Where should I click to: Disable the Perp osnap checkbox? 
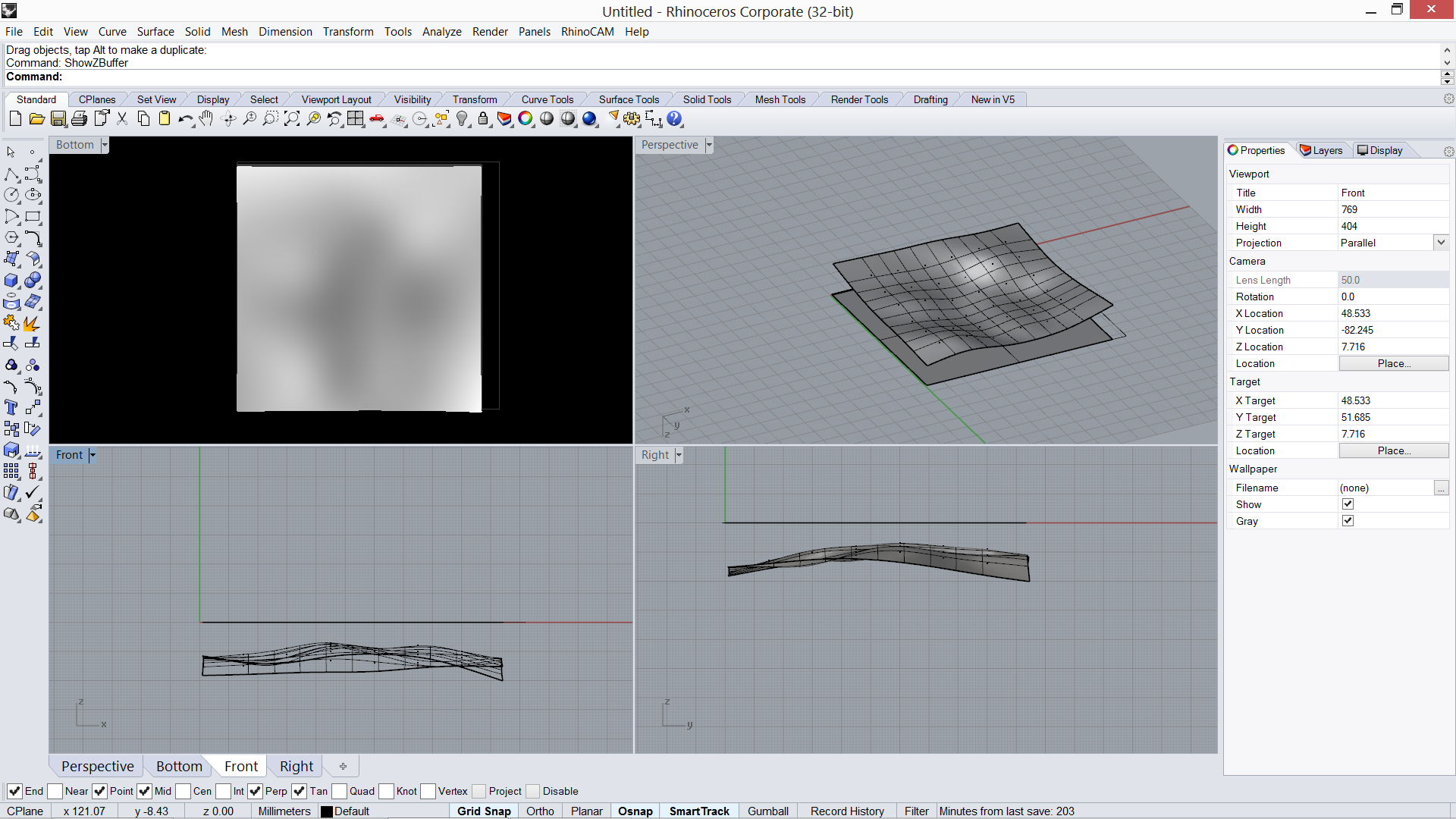(x=256, y=791)
